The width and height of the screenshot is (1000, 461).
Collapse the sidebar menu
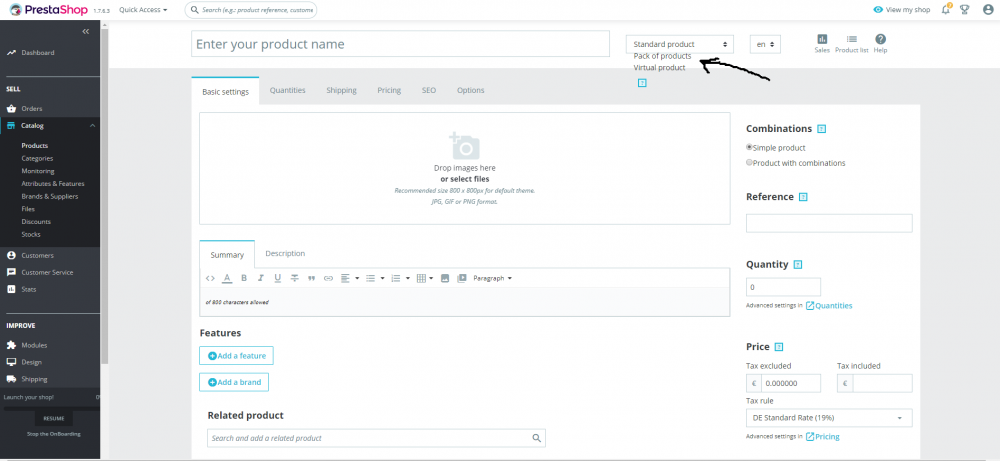(x=85, y=31)
